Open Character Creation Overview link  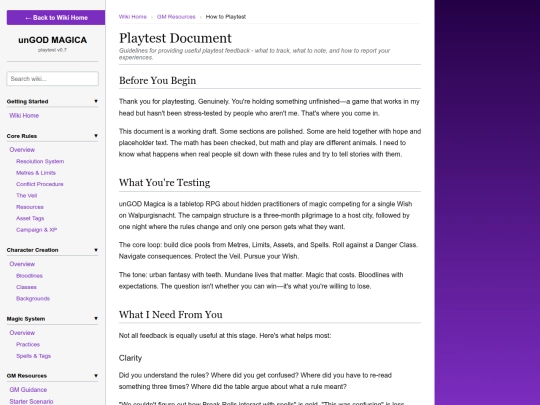(x=22, y=264)
